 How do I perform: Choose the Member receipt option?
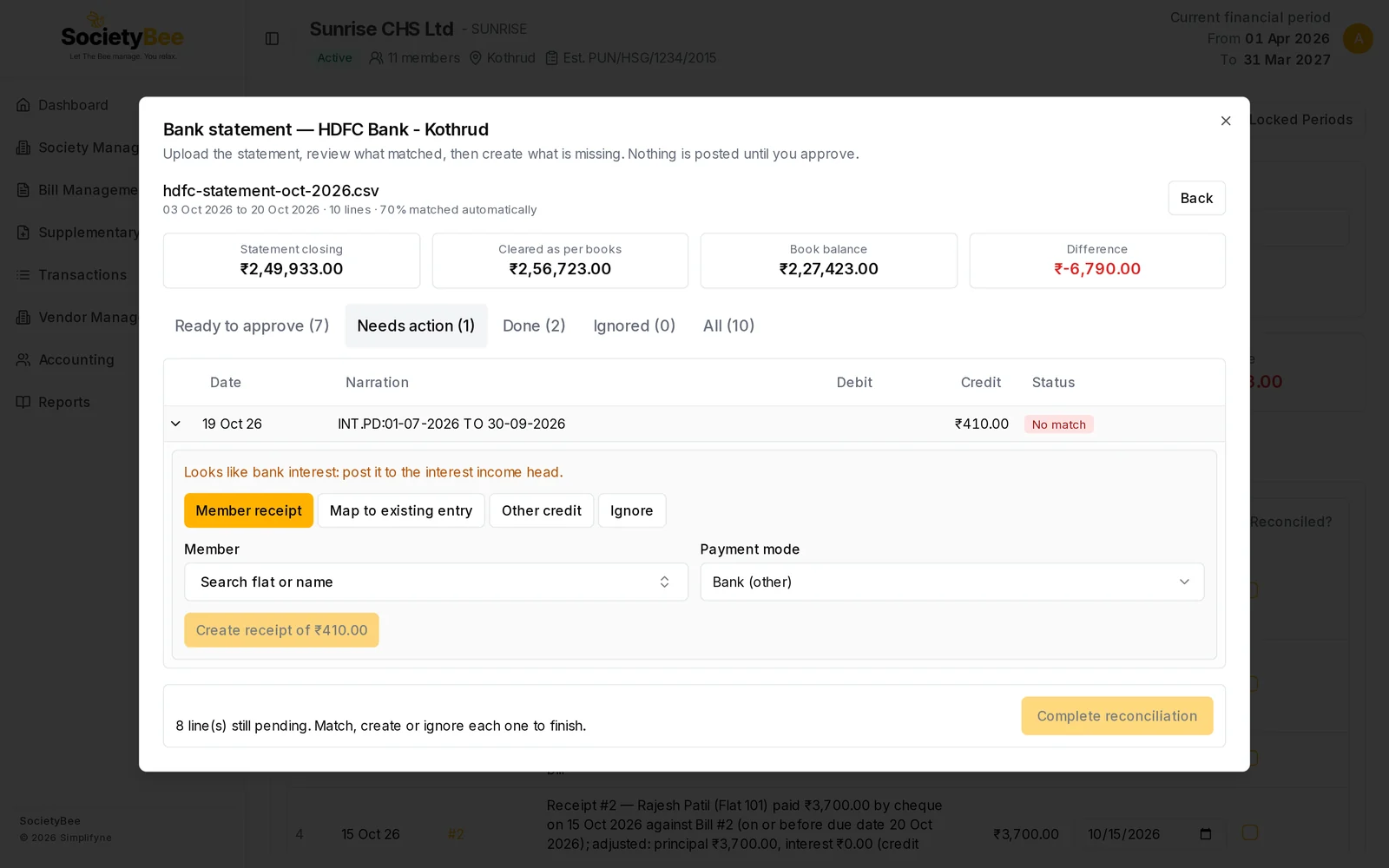(x=248, y=510)
